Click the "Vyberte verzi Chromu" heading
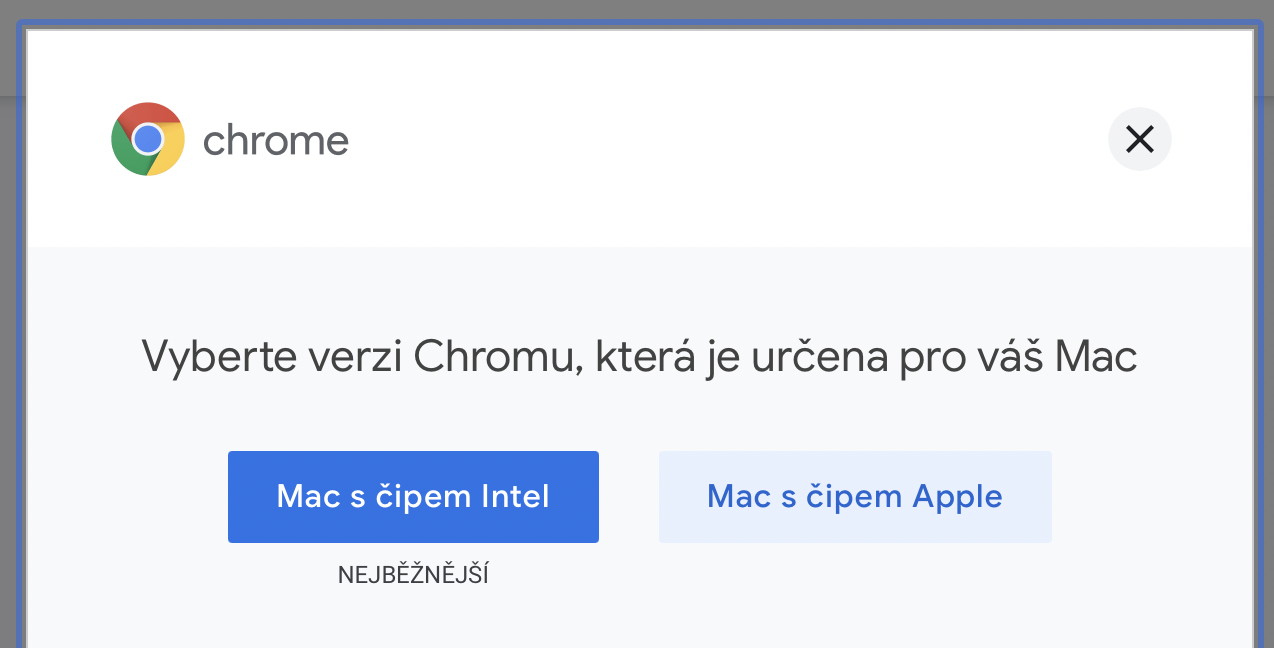1274x648 pixels. 639,357
